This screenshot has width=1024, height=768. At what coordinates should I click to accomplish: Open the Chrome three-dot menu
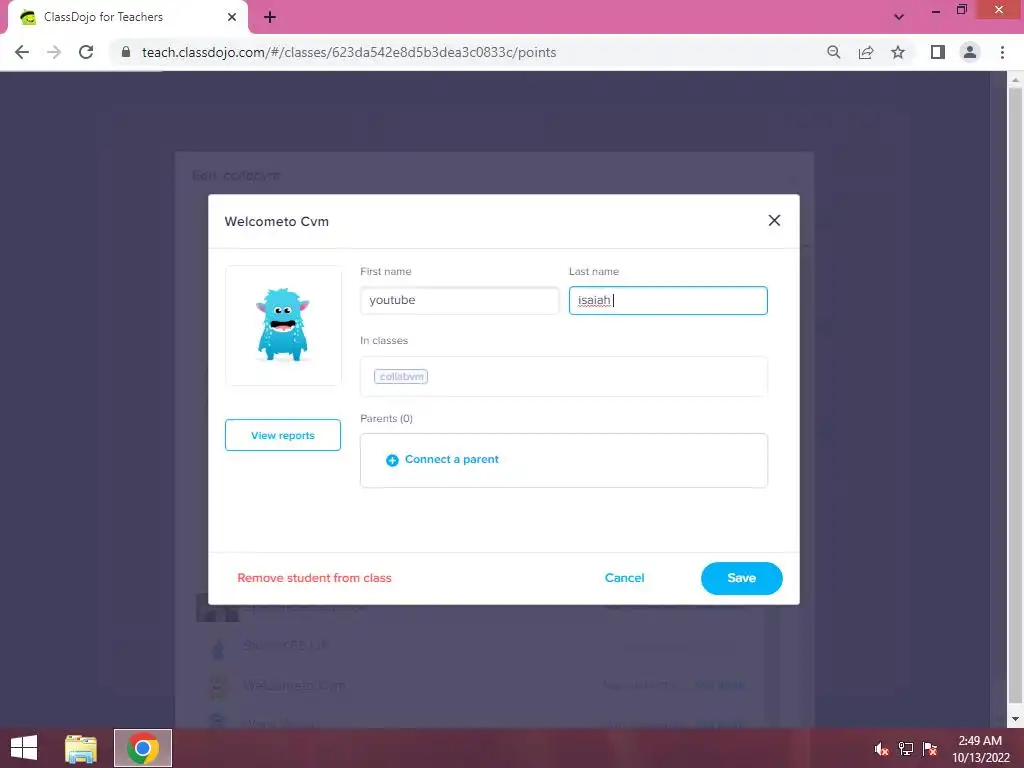pos(1002,52)
